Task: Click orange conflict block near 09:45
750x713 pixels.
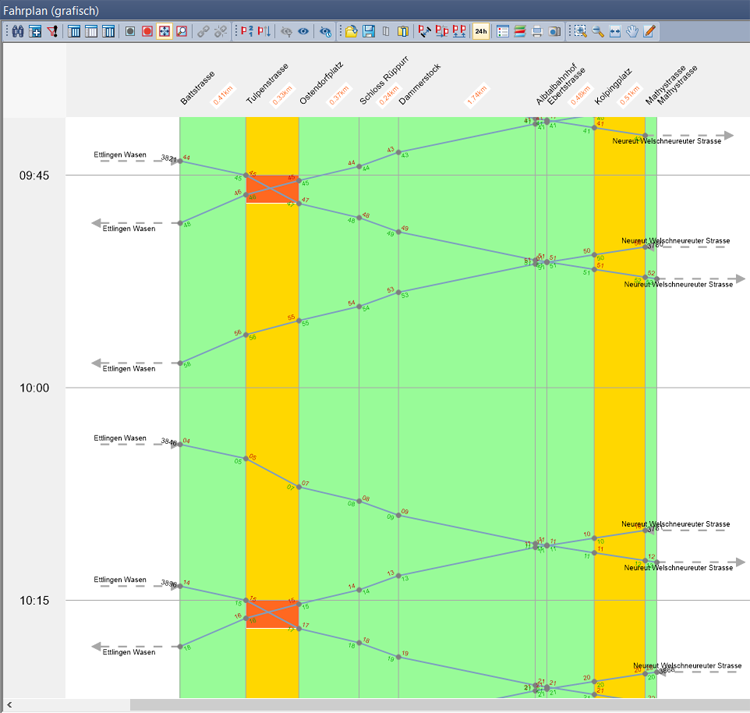Action: coord(272,189)
